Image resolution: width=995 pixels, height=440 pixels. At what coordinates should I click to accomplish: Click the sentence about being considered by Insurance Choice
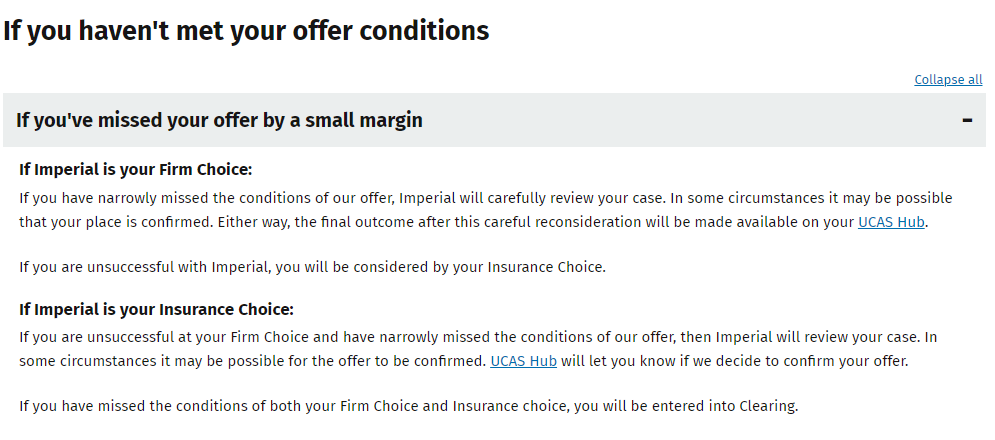312,267
